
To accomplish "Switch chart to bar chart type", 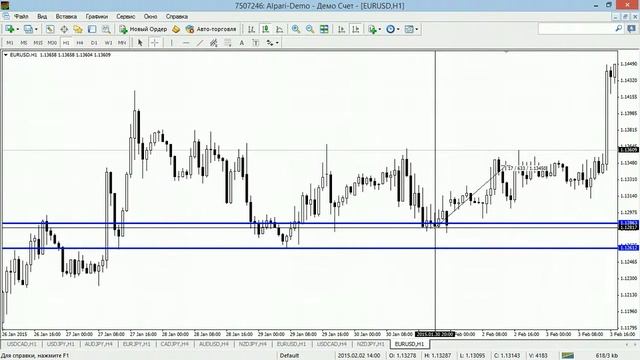I will click(251, 29).
